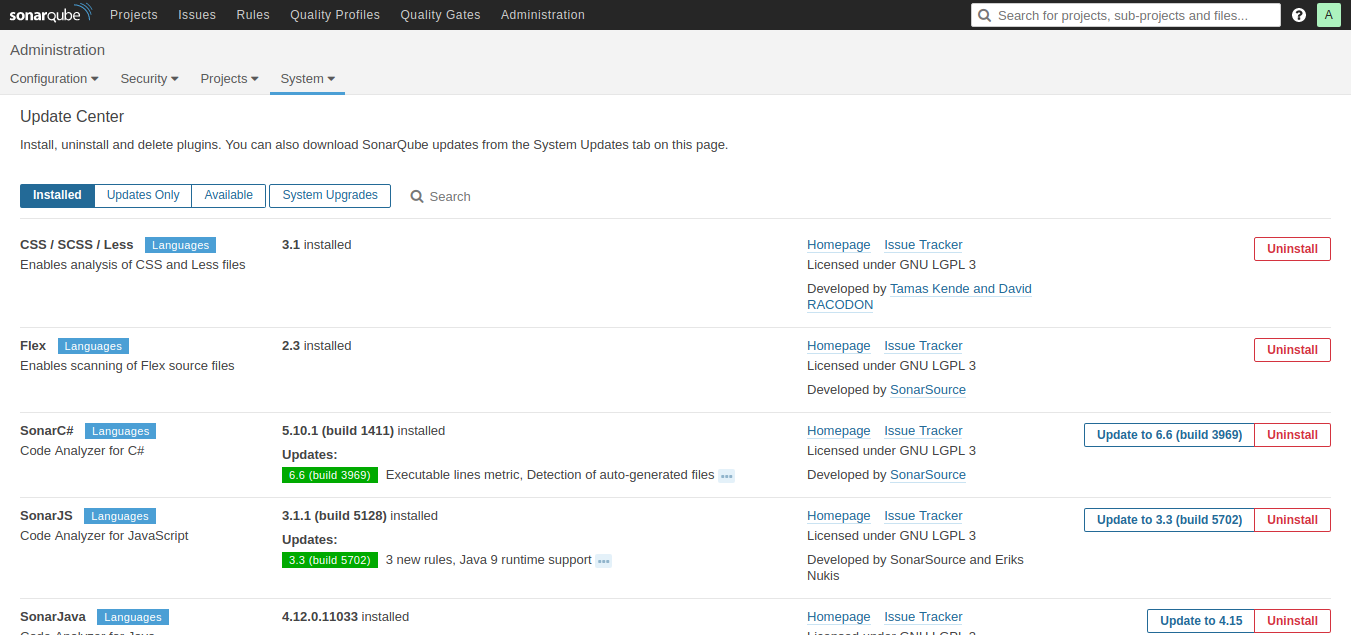The width and height of the screenshot is (1351, 635).
Task: Switch to the Updates Only tab
Action: (x=141, y=195)
